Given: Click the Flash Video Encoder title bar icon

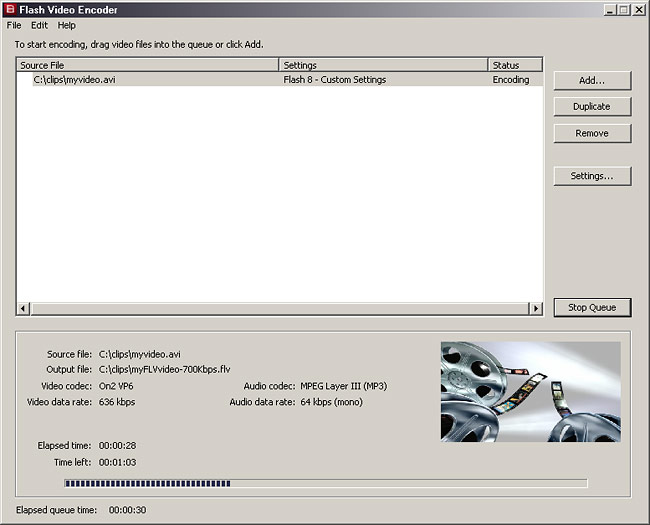Looking at the screenshot, I should [10, 9].
